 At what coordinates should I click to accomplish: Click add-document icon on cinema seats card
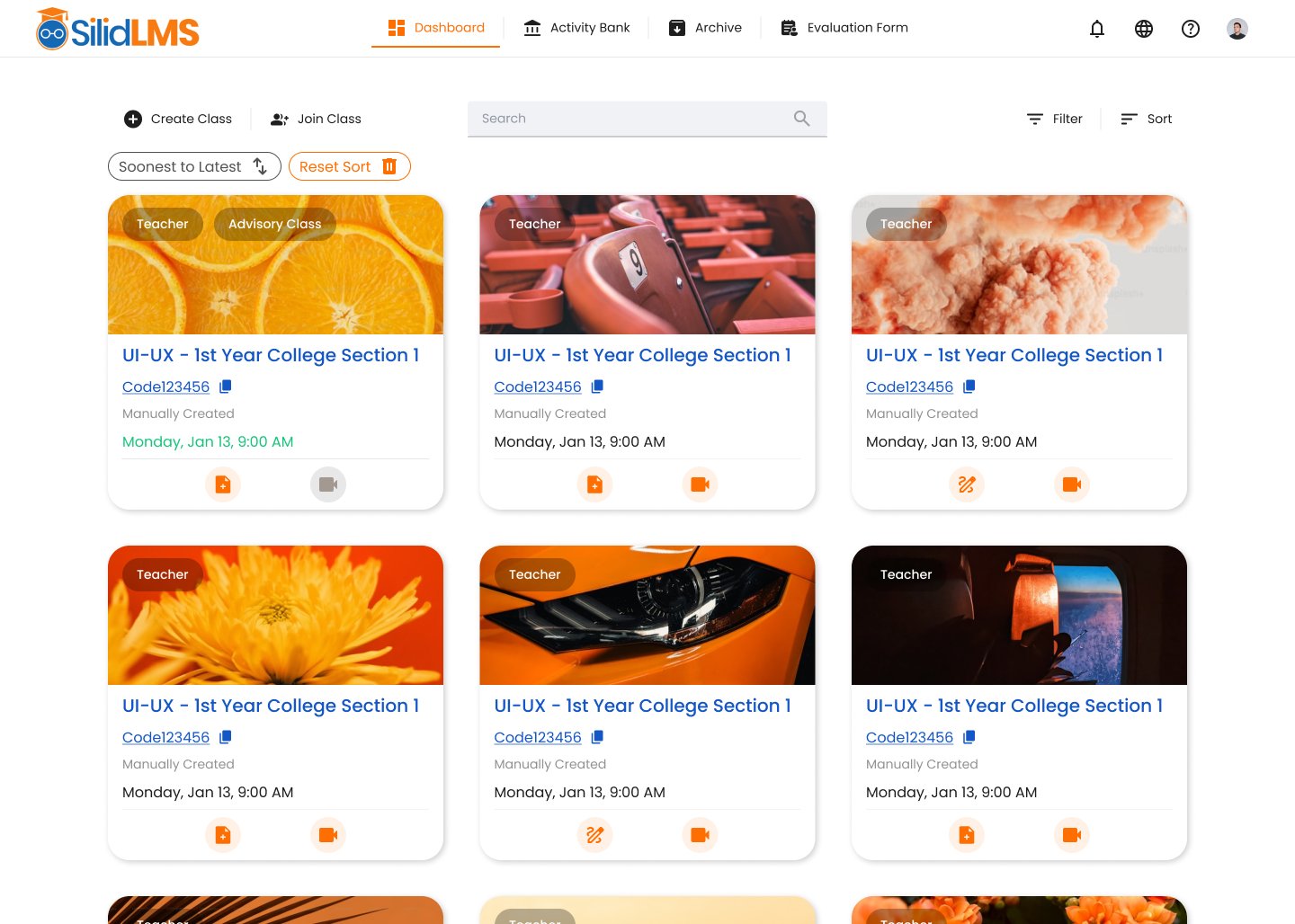pyautogui.click(x=594, y=484)
